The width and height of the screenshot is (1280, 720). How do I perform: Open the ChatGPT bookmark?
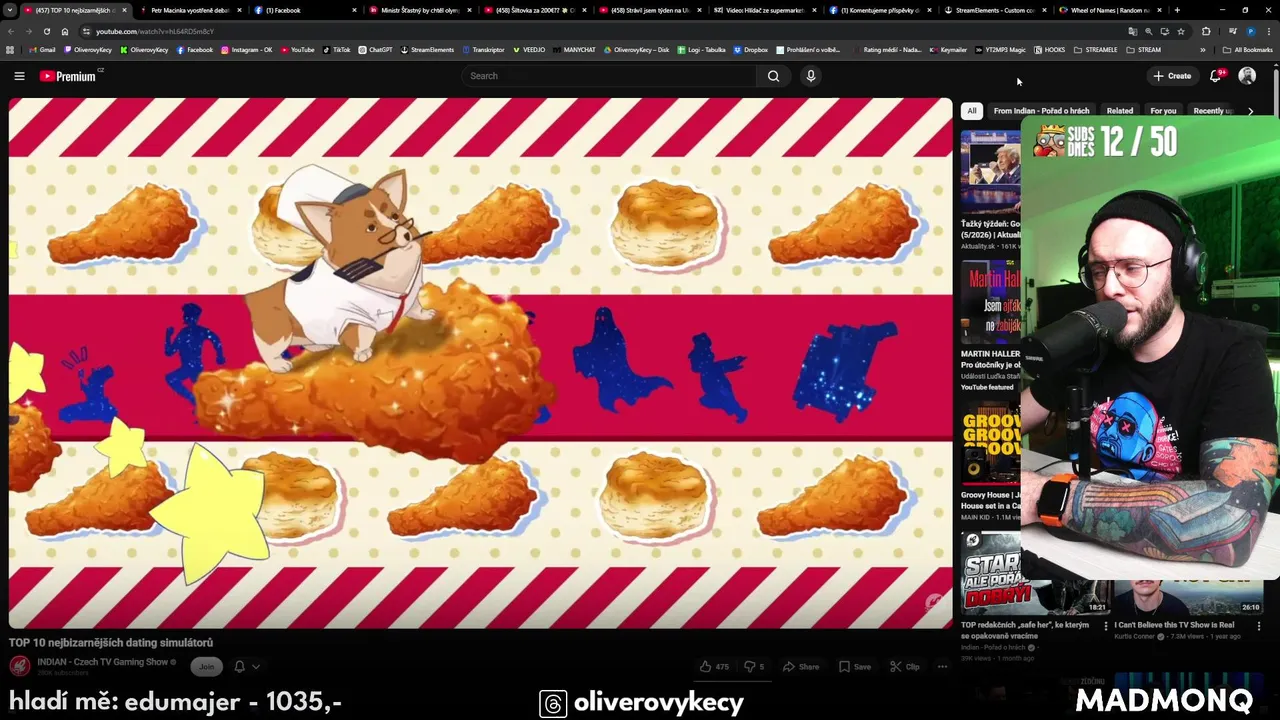point(375,49)
